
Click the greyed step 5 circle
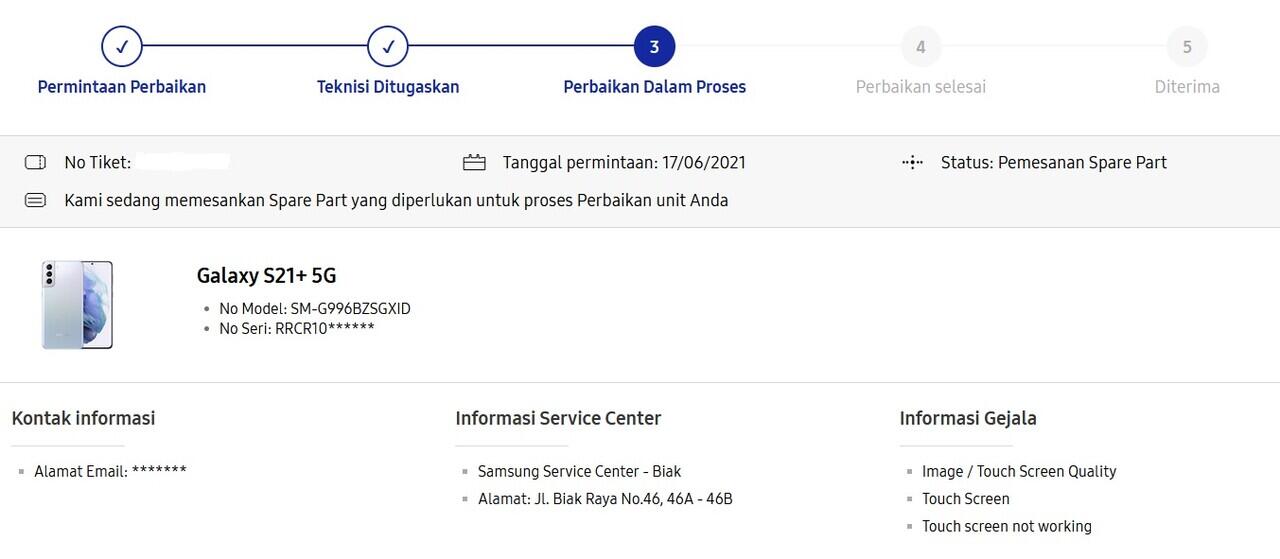(x=1187, y=46)
